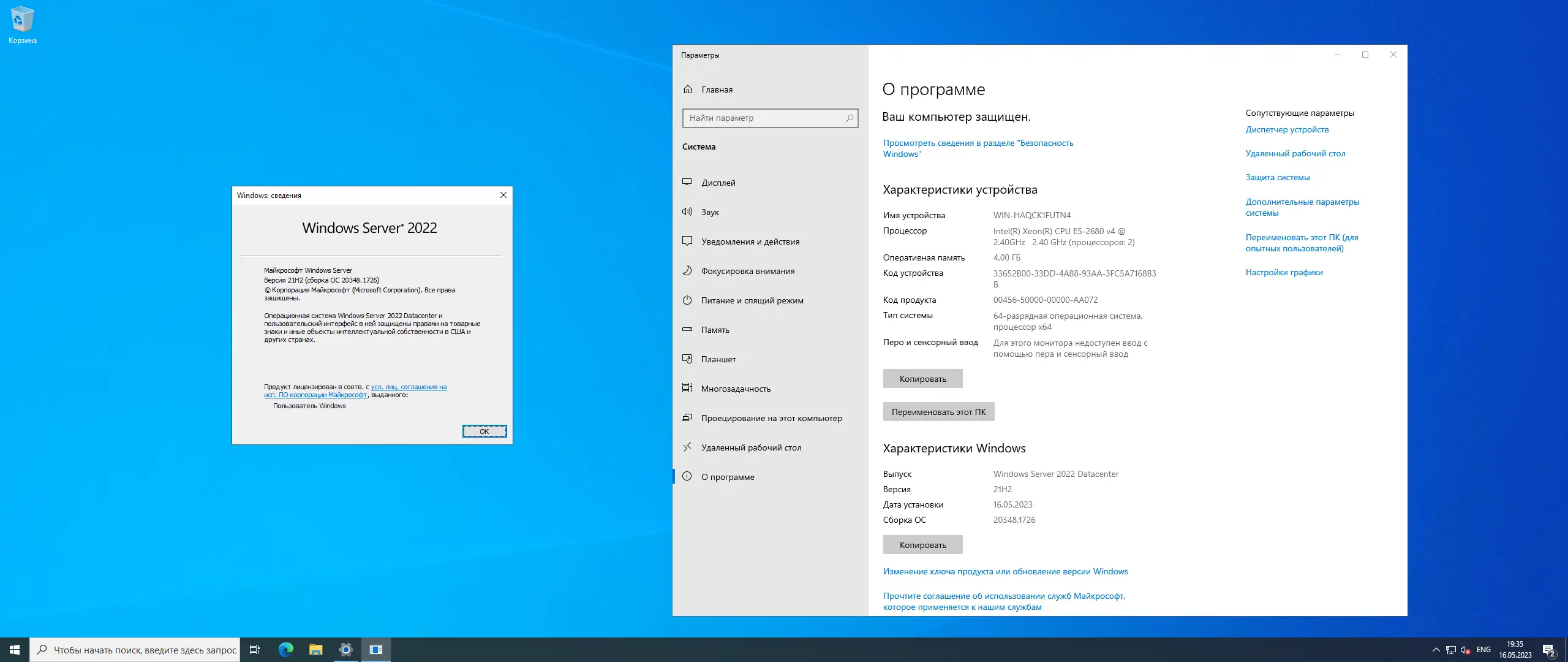Open Task View on the taskbar
Screen dimensions: 1568x662
coord(255,650)
